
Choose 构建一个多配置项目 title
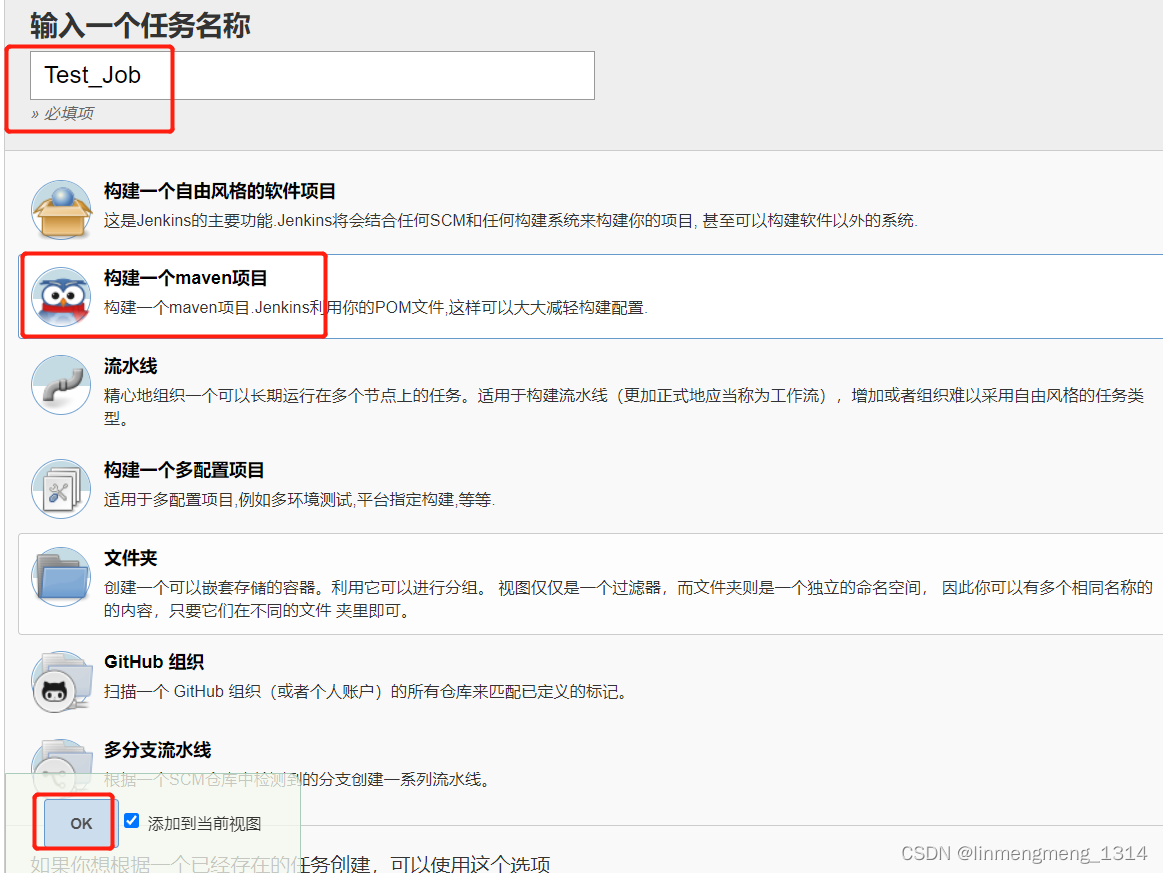184,470
